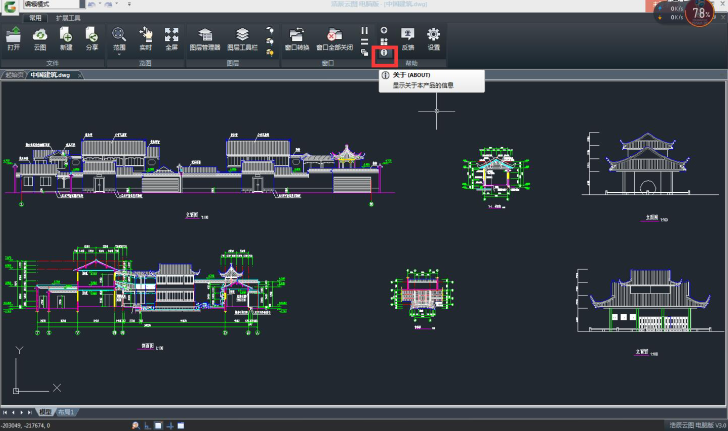Open the 编辑模式 mode combo box
The image size is (728, 431).
coord(50,6)
